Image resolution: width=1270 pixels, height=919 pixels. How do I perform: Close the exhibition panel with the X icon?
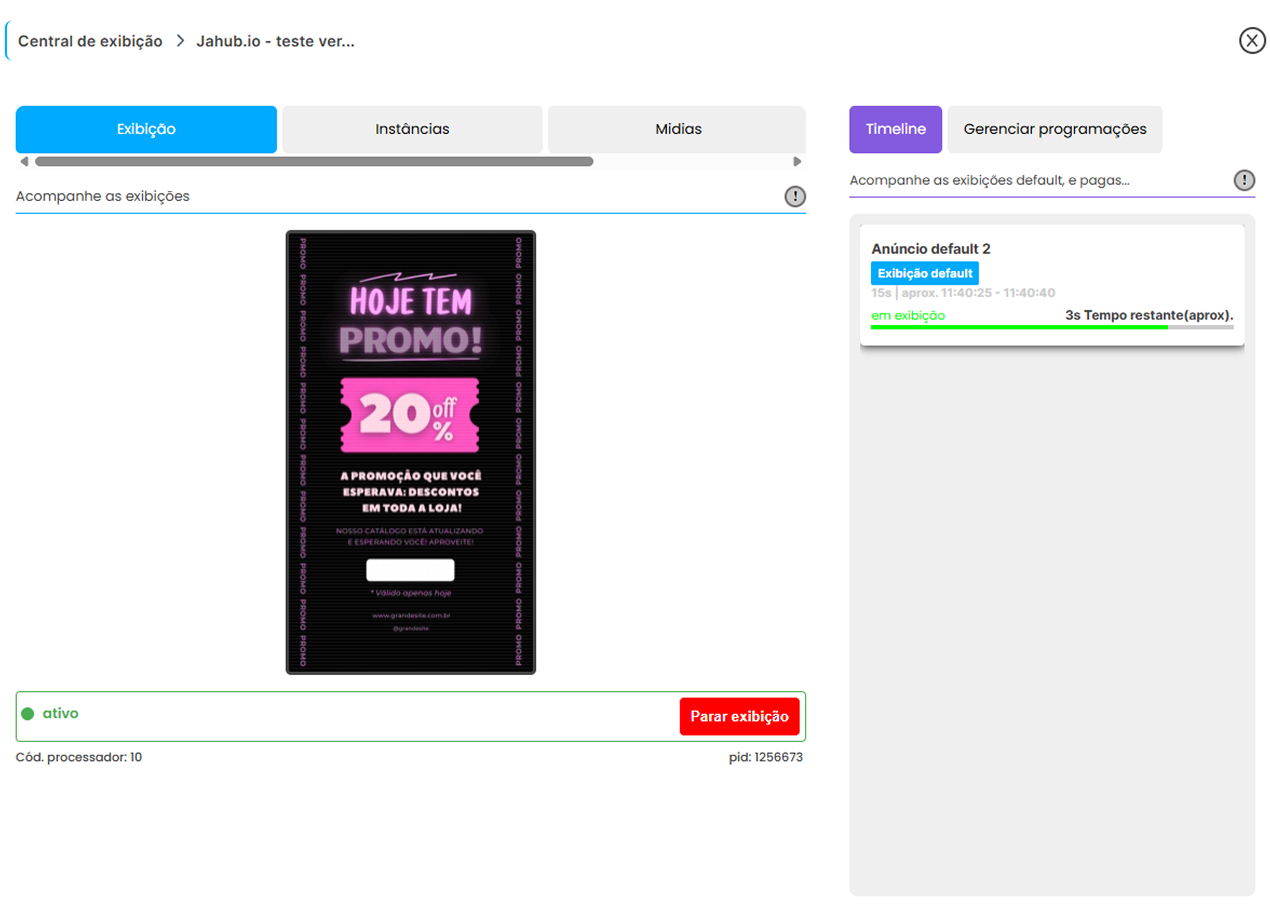(1252, 40)
